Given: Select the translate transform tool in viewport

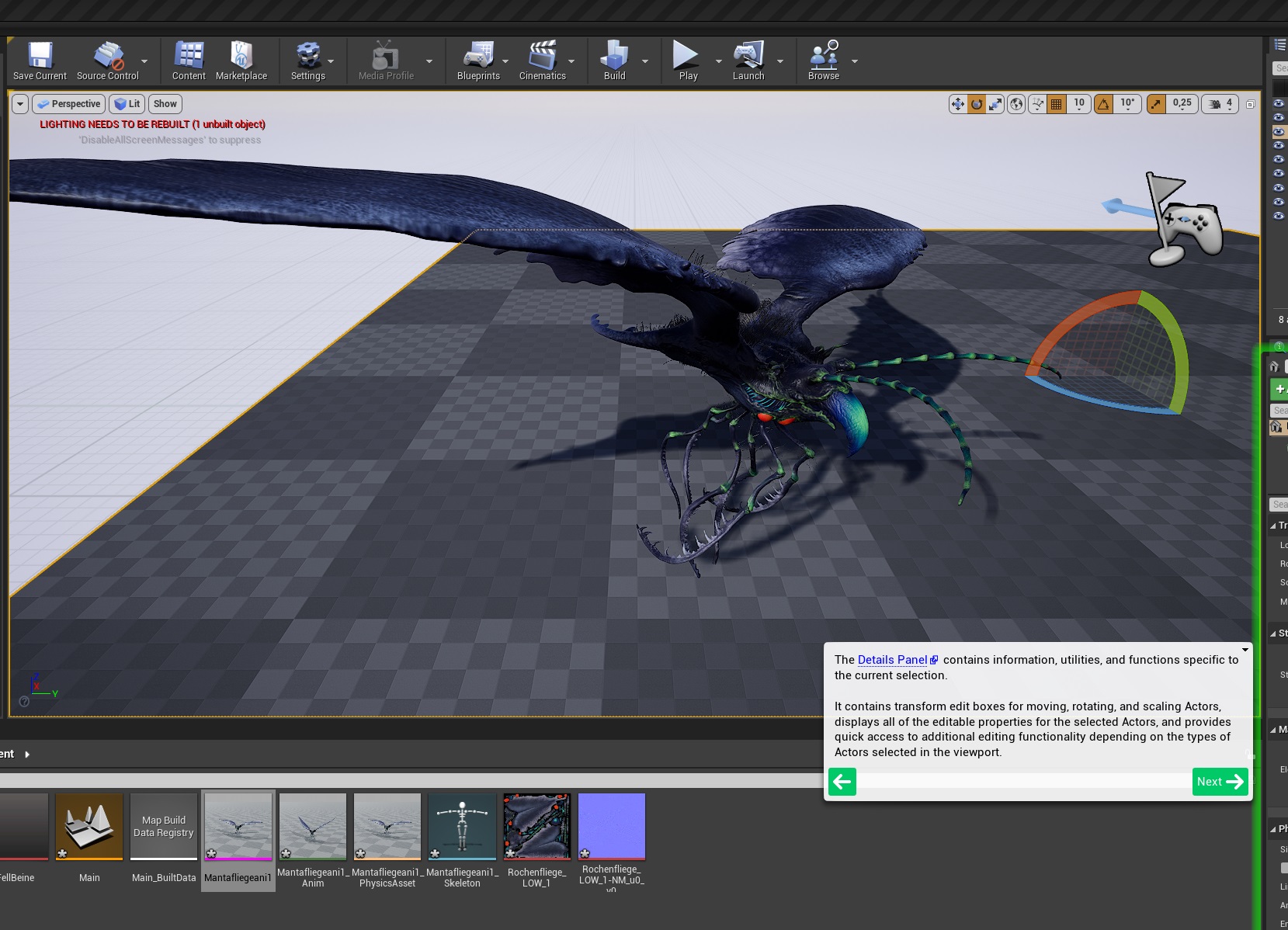Looking at the screenshot, I should click(x=957, y=104).
